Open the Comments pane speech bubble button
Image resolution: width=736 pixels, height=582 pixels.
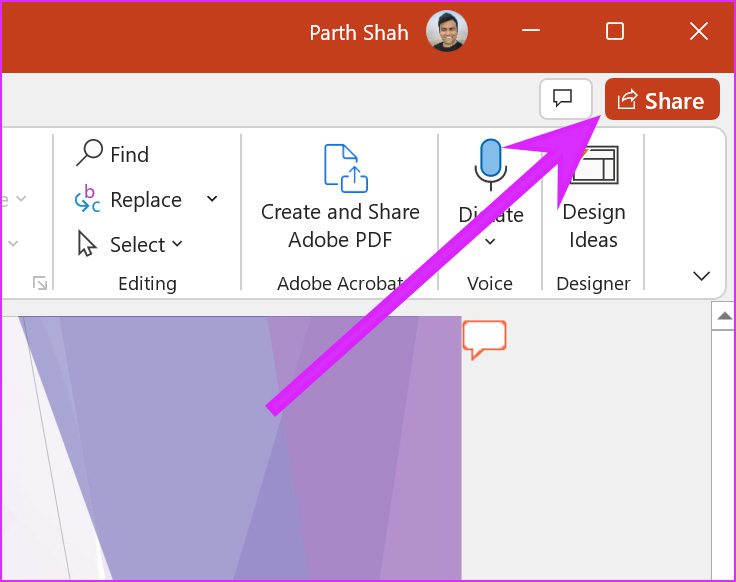(564, 99)
